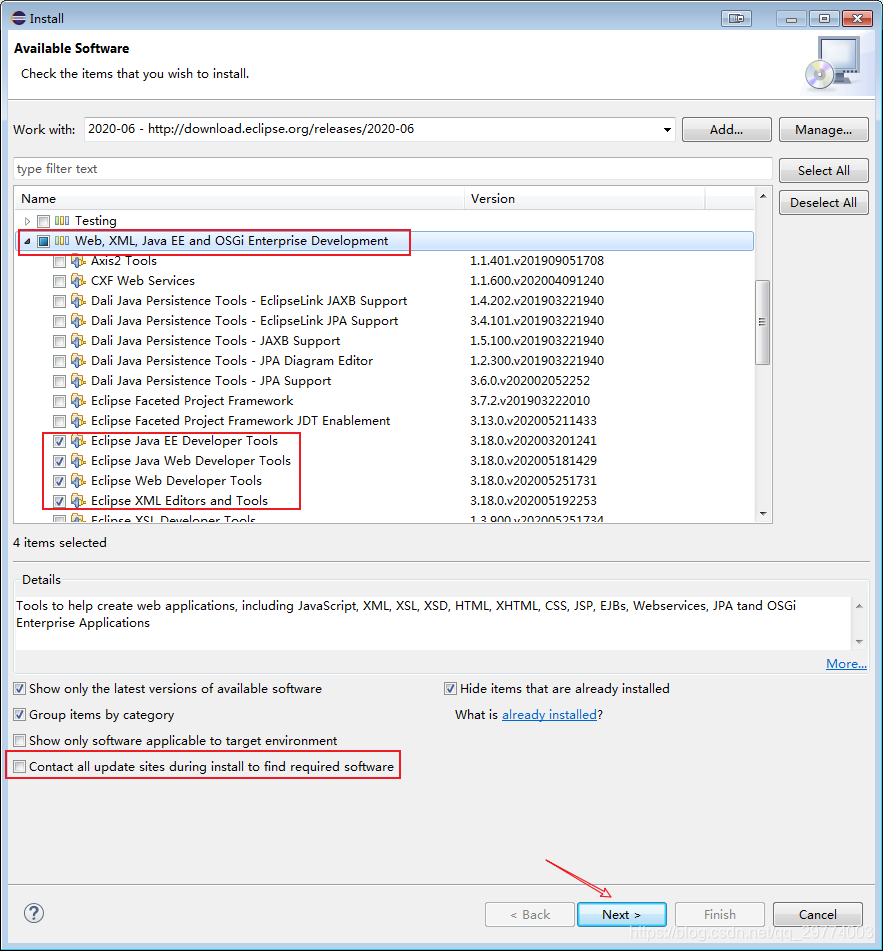Click the type filter text field
This screenshot has width=883, height=951.
(393, 169)
